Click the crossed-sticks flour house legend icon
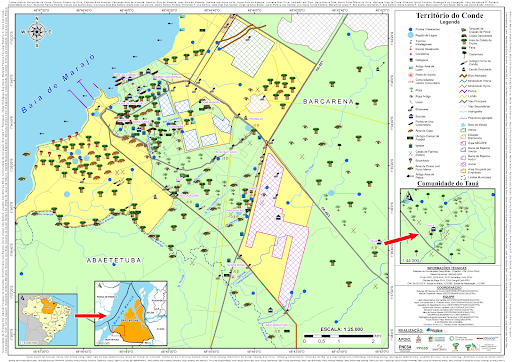512x362 pixels. pyautogui.click(x=410, y=153)
